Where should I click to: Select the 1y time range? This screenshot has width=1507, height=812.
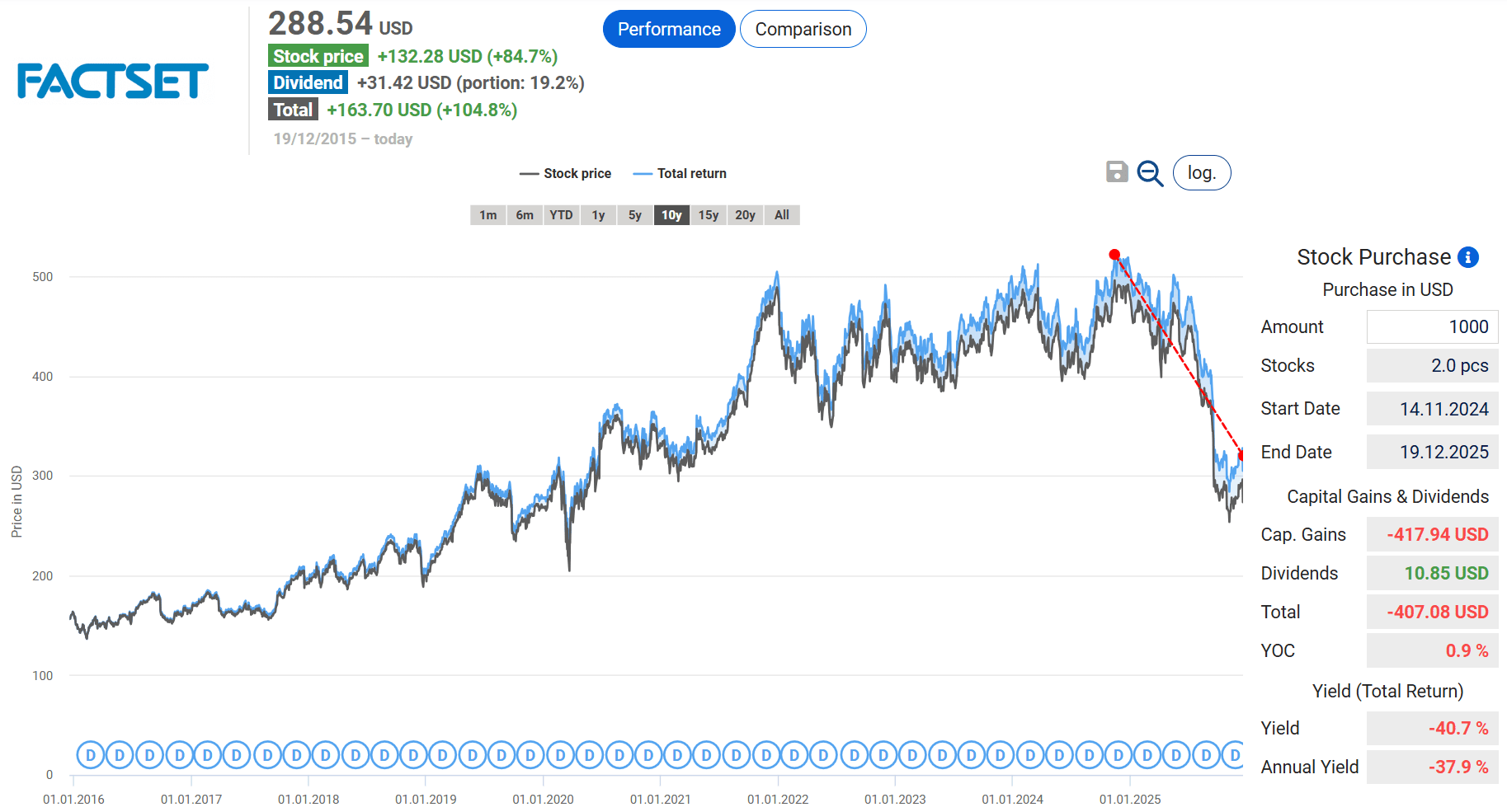[598, 214]
